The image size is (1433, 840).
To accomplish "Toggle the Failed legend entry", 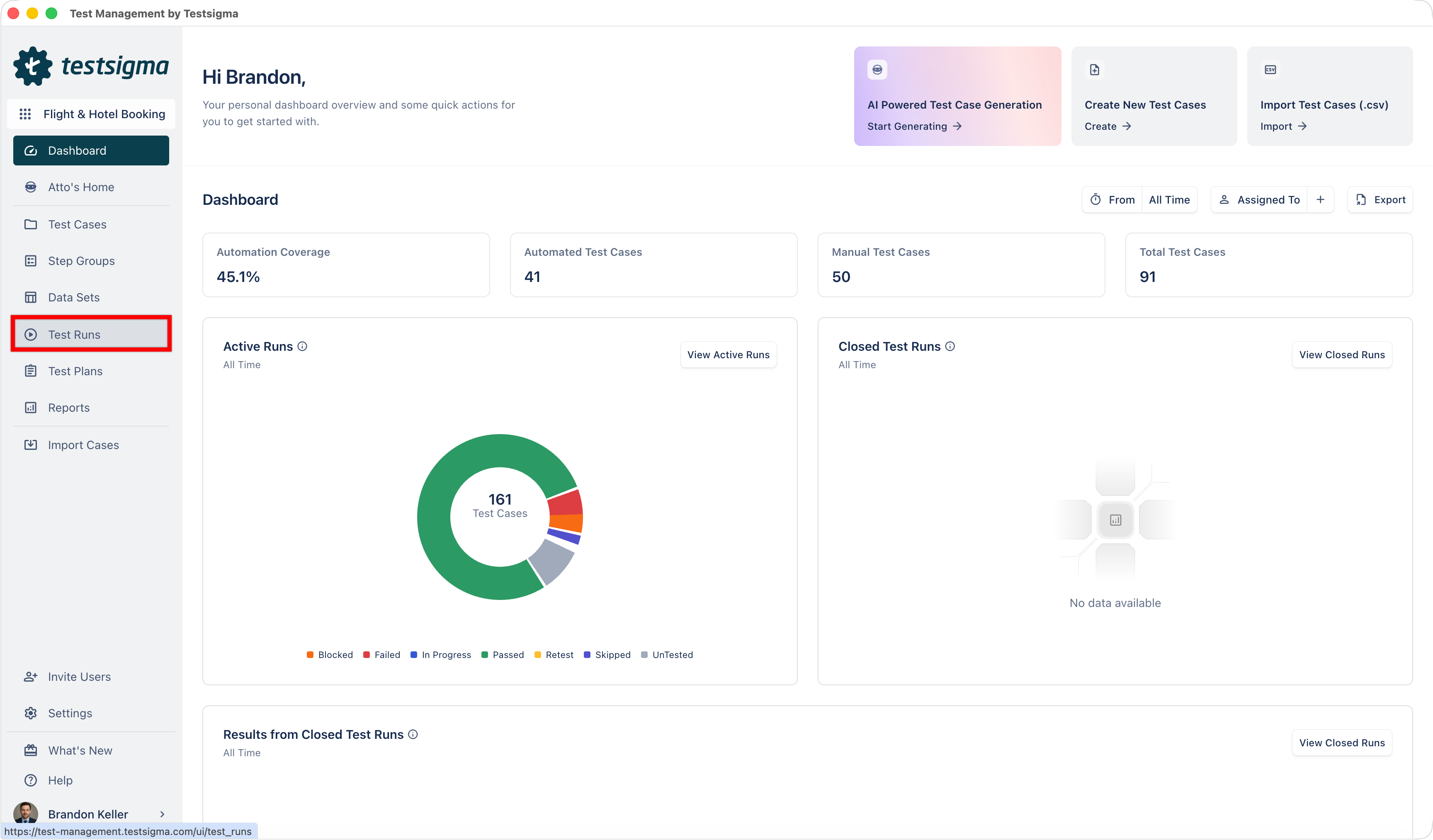I will (x=381, y=655).
